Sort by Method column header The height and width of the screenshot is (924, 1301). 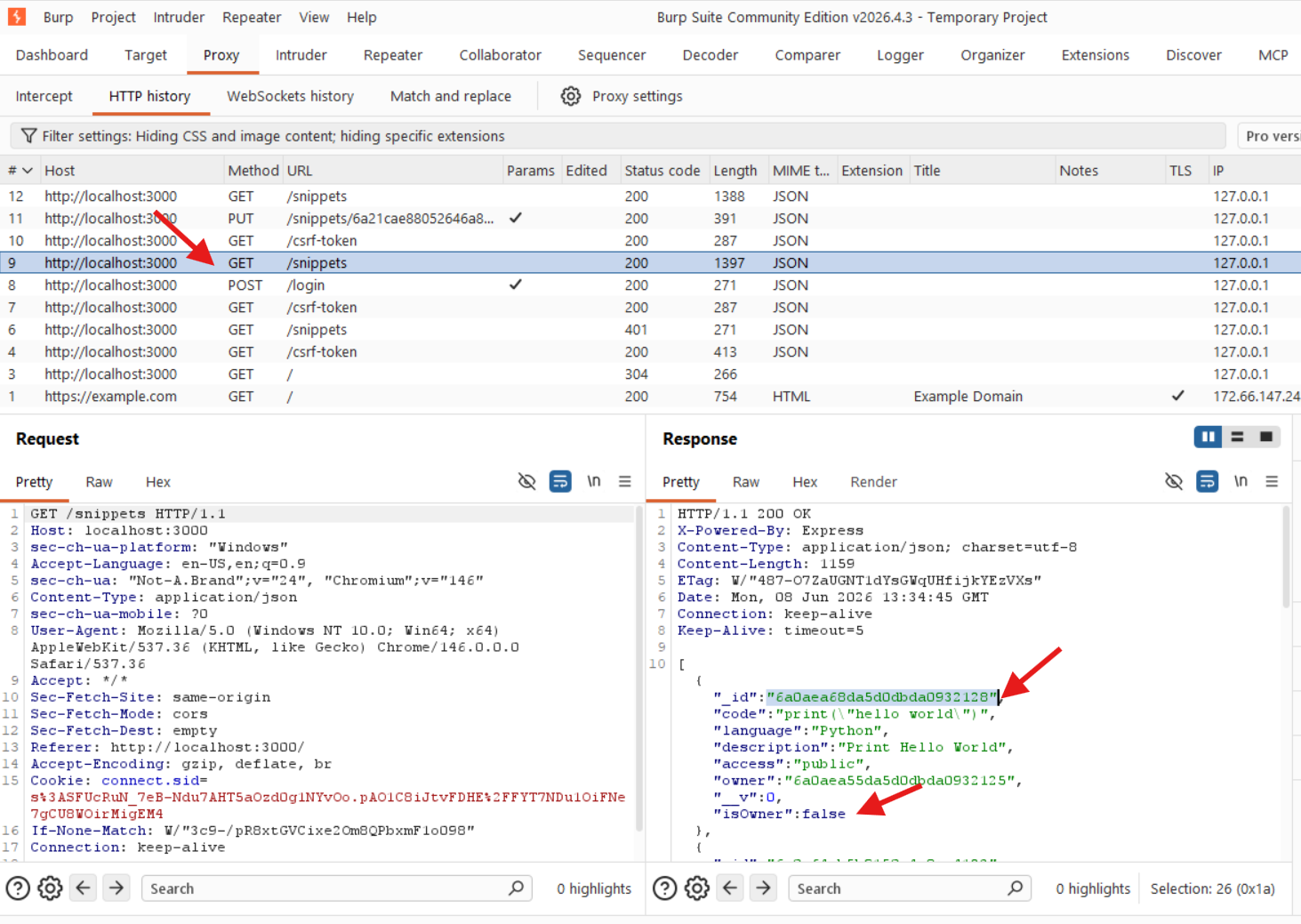[253, 171]
